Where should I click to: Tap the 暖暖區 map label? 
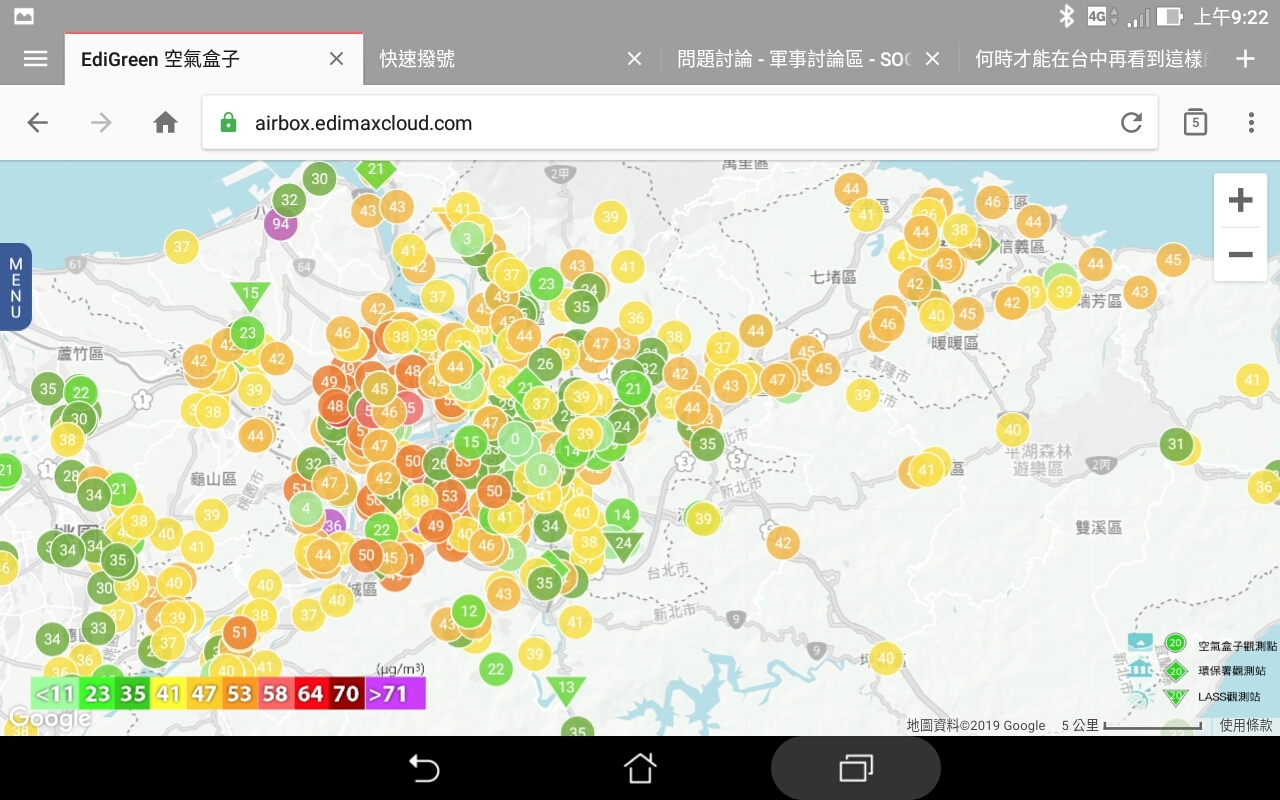click(x=954, y=343)
